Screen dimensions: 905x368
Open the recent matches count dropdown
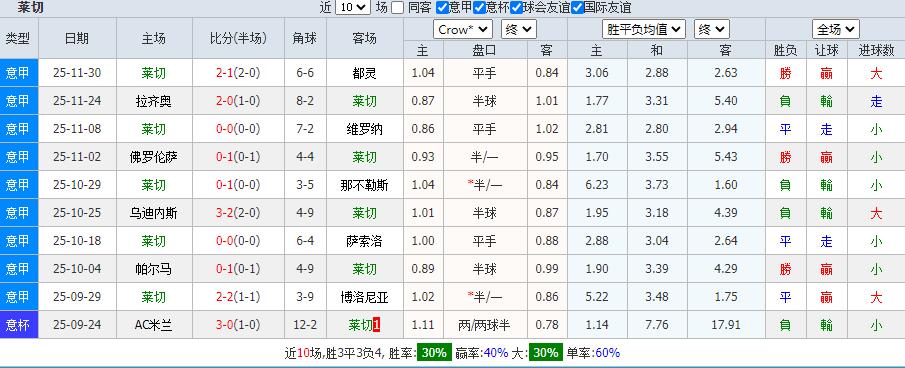coord(353,7)
